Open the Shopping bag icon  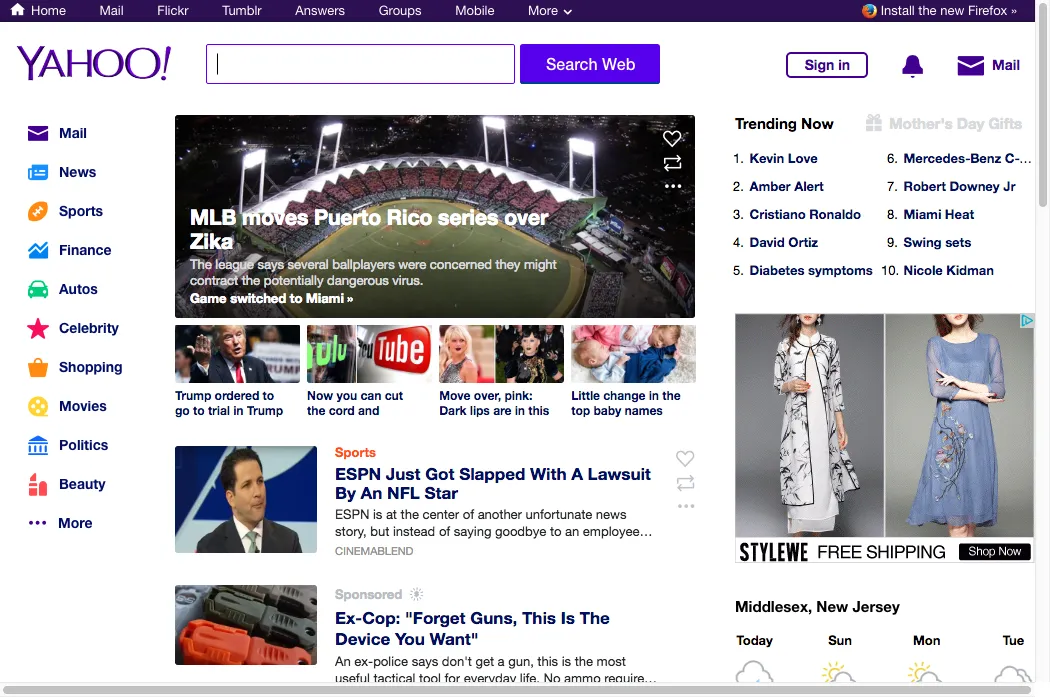pos(38,367)
